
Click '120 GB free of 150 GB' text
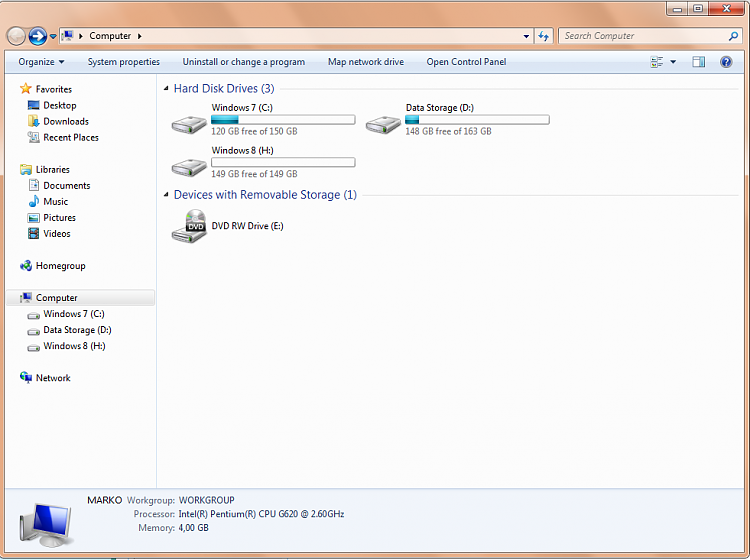click(x=254, y=131)
